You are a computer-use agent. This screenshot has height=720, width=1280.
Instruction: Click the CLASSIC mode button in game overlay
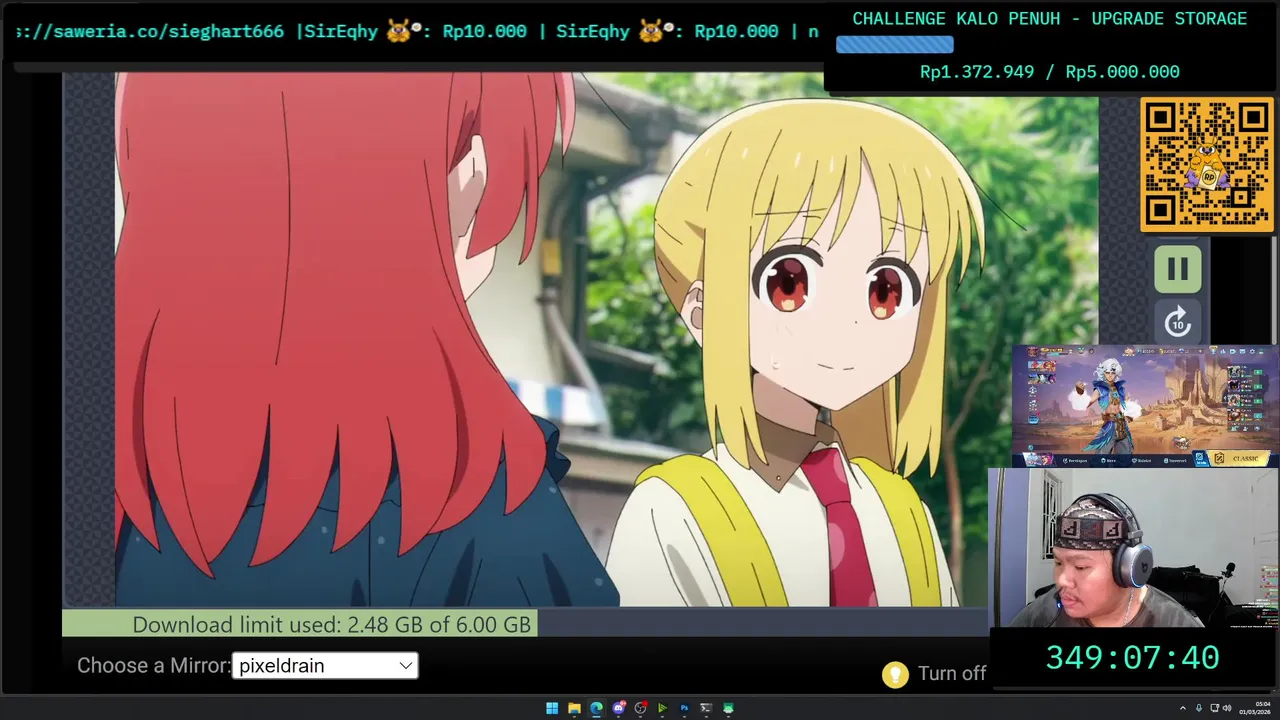pos(1240,459)
